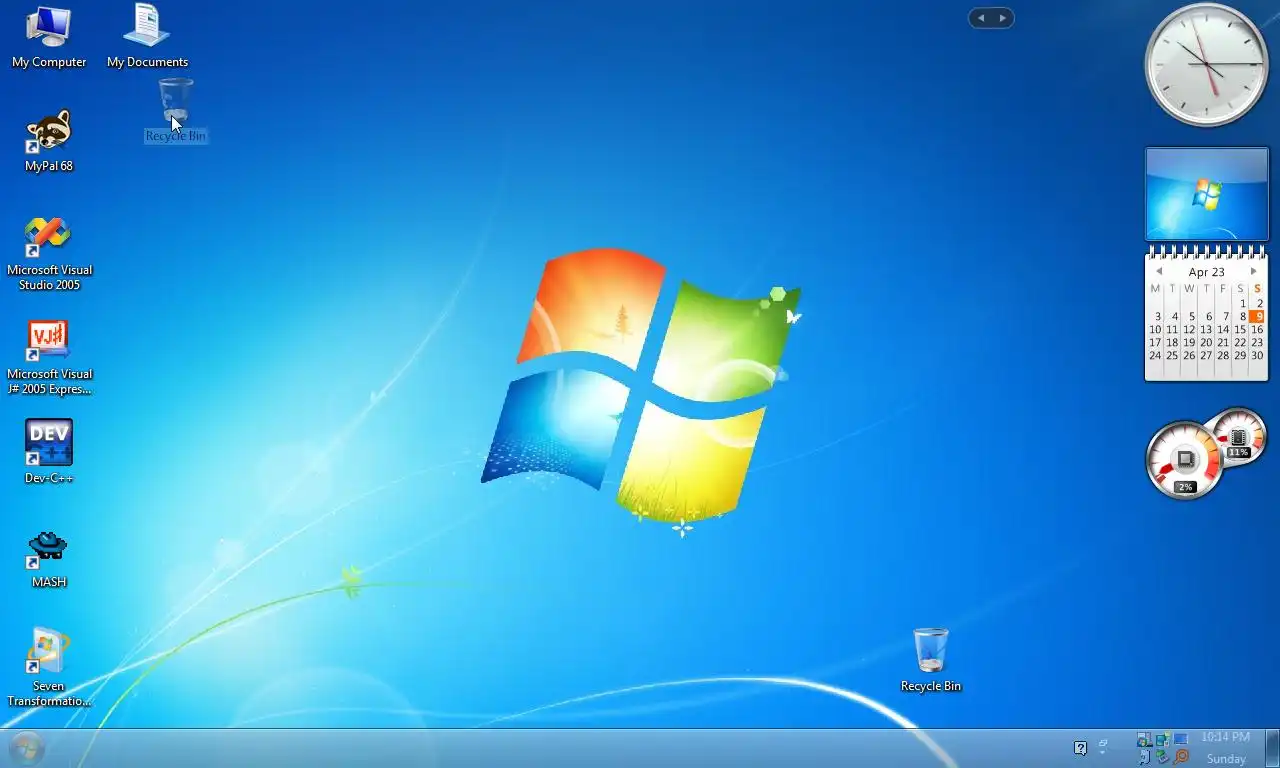Image resolution: width=1280 pixels, height=768 pixels.
Task: Select the MyPal 68 raccoon shortcut
Action: click(x=49, y=141)
